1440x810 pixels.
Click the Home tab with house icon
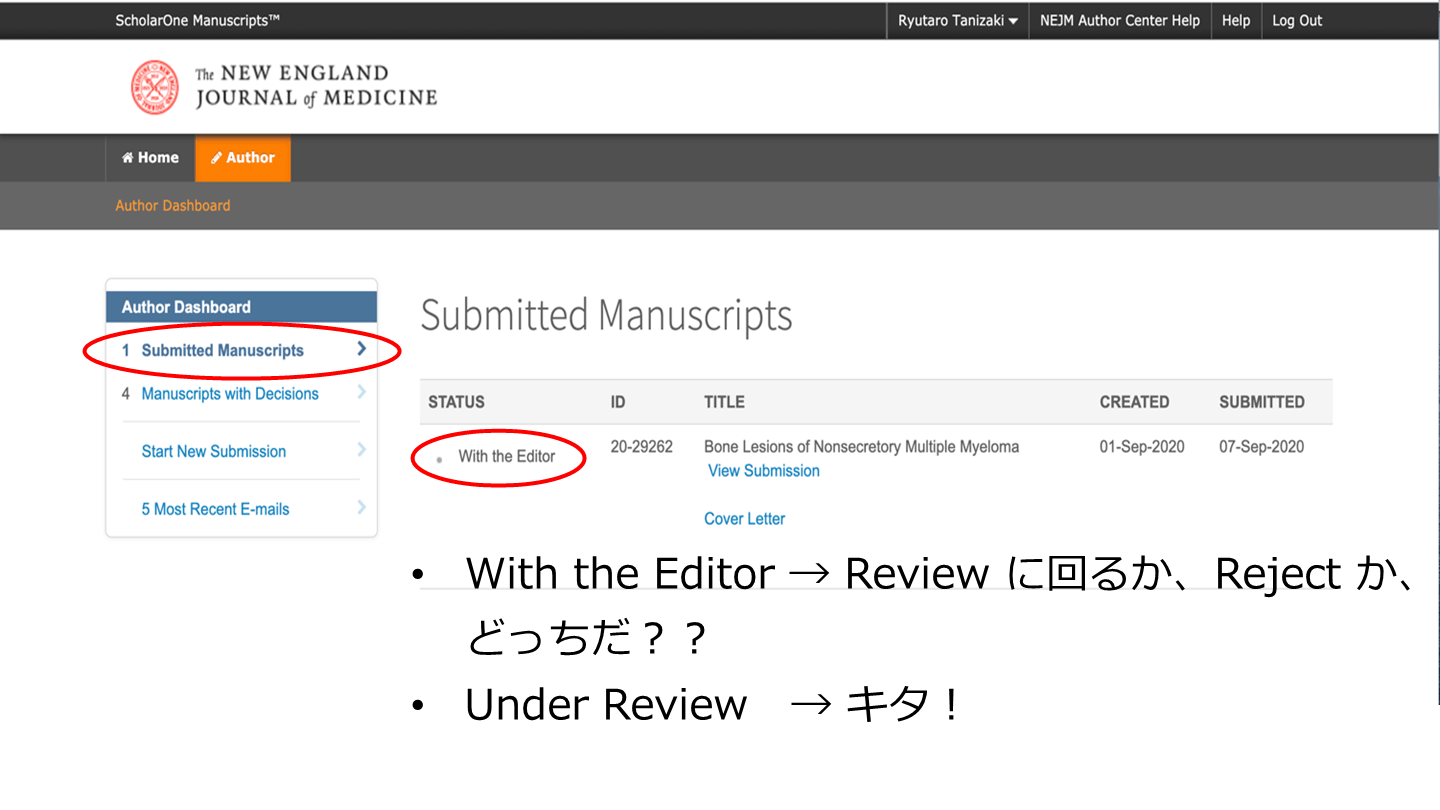[x=150, y=158]
